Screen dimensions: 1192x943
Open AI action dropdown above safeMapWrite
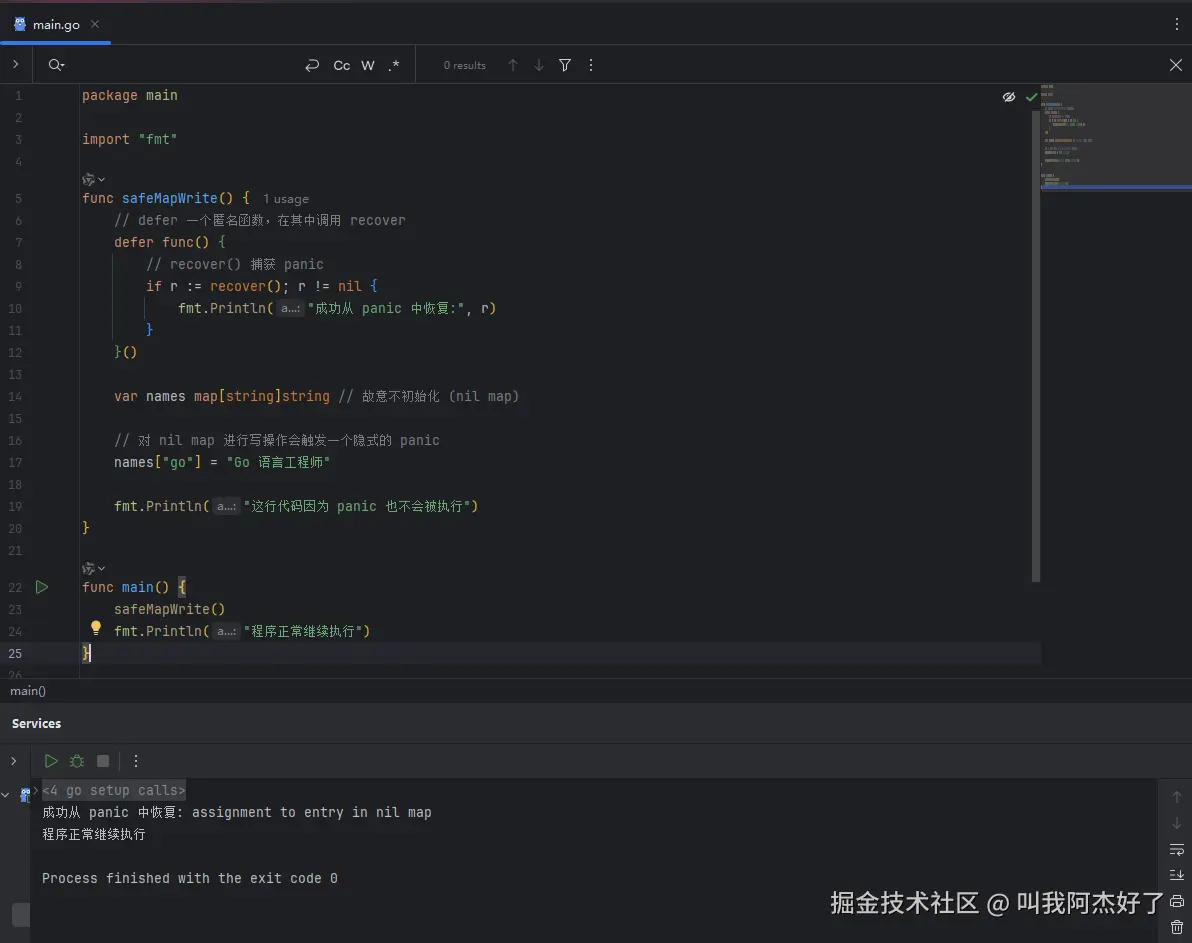[94, 179]
